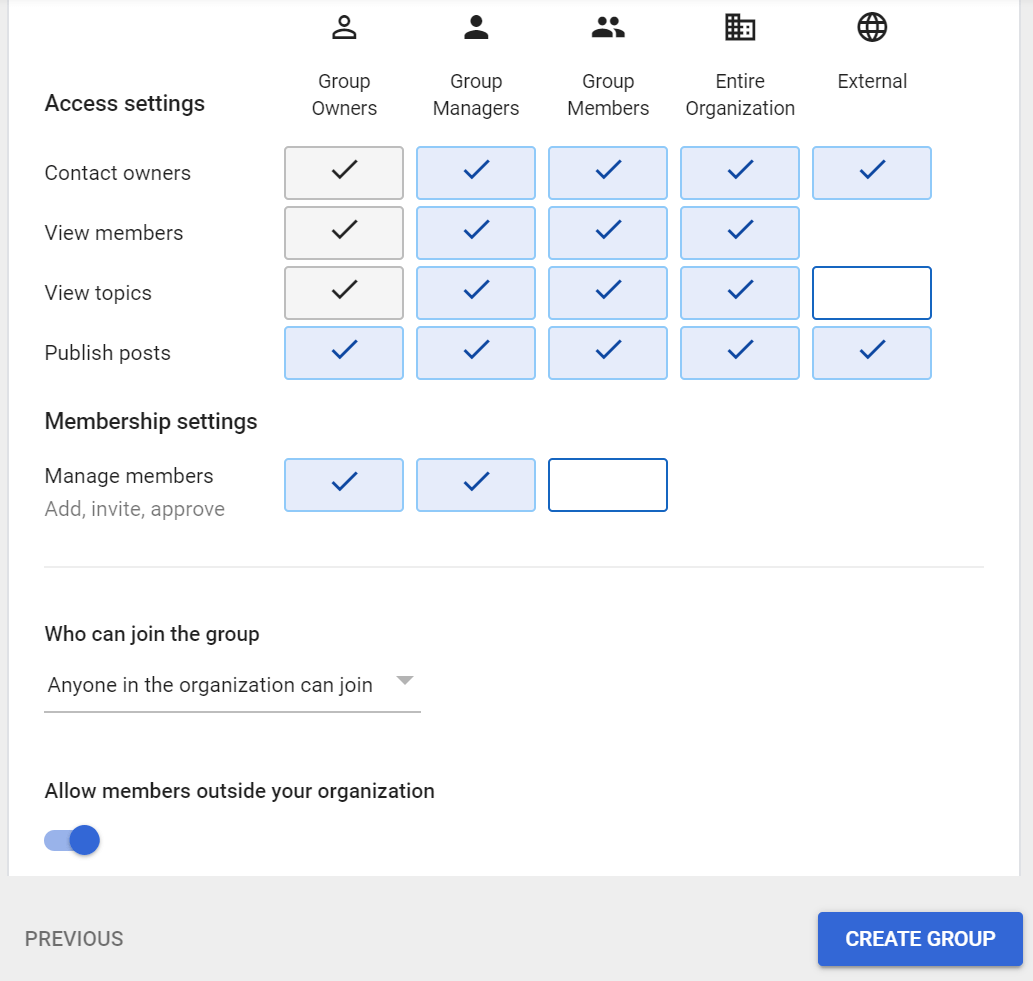Turn off Allow members outside your organization

coord(73,840)
